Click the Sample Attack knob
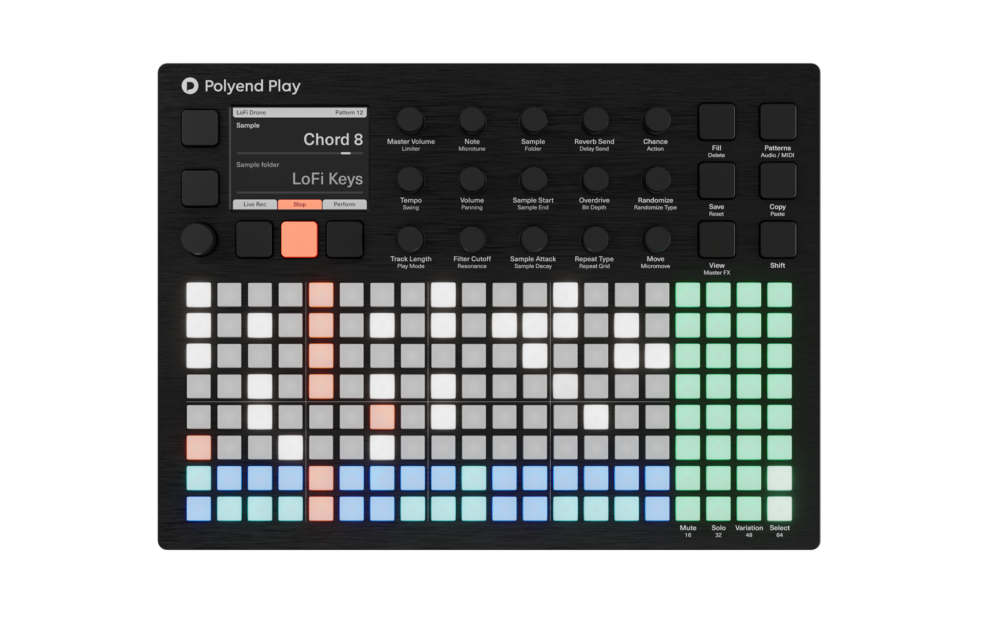 [533, 239]
